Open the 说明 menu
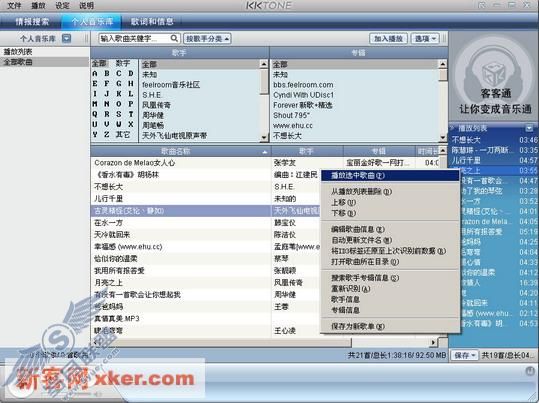539x403 pixels. coord(86,6)
